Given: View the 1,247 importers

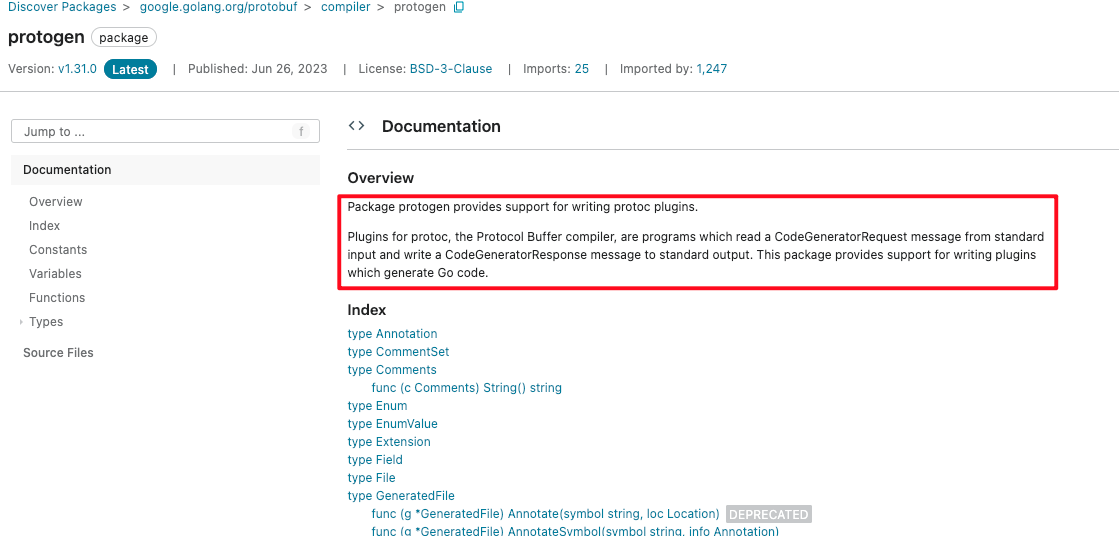Looking at the screenshot, I should pyautogui.click(x=712, y=69).
